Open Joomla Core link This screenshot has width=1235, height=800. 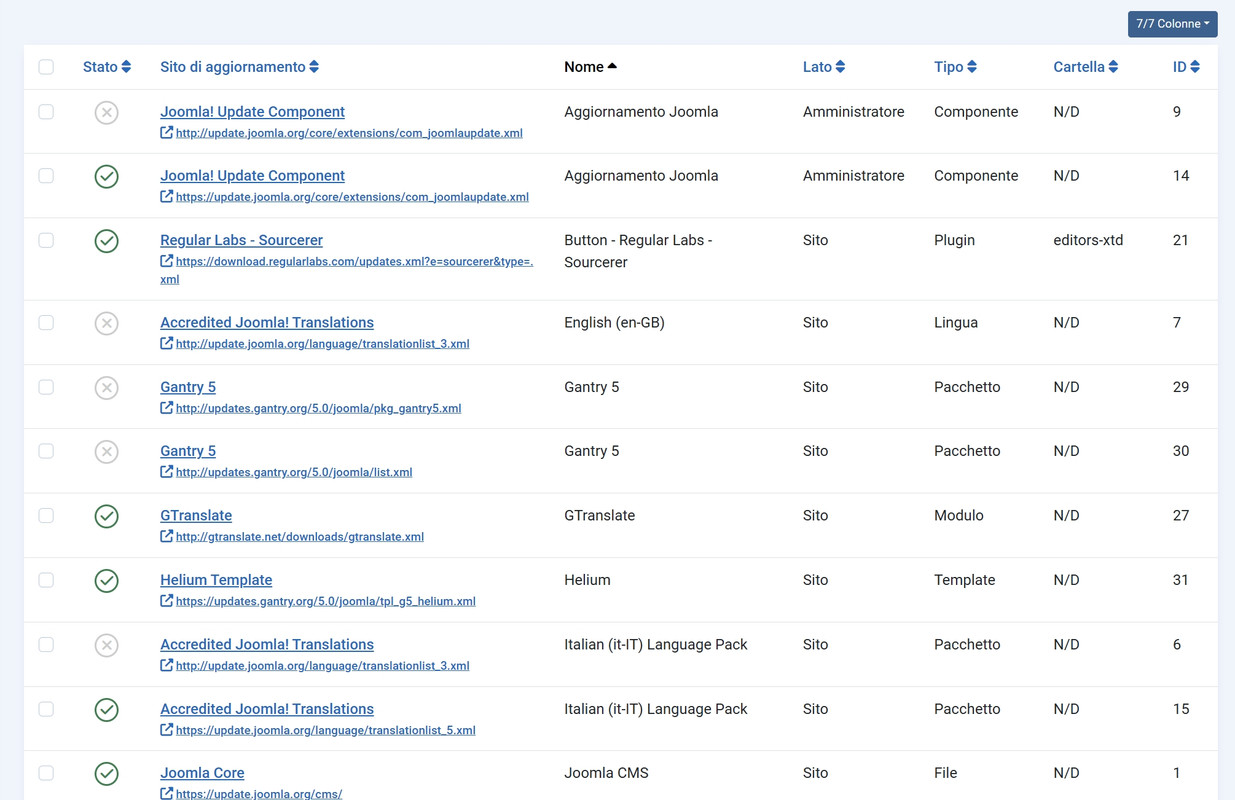coord(202,773)
